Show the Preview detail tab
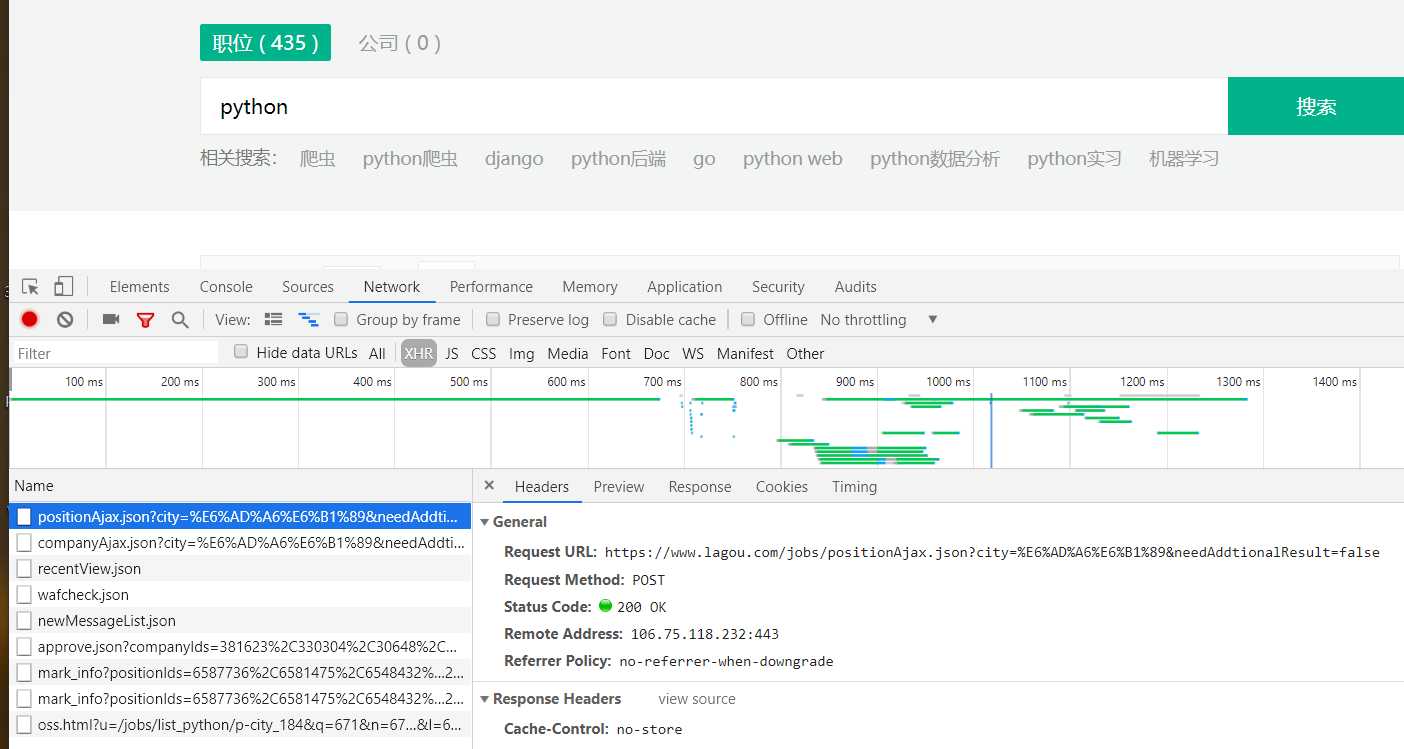 (x=619, y=487)
